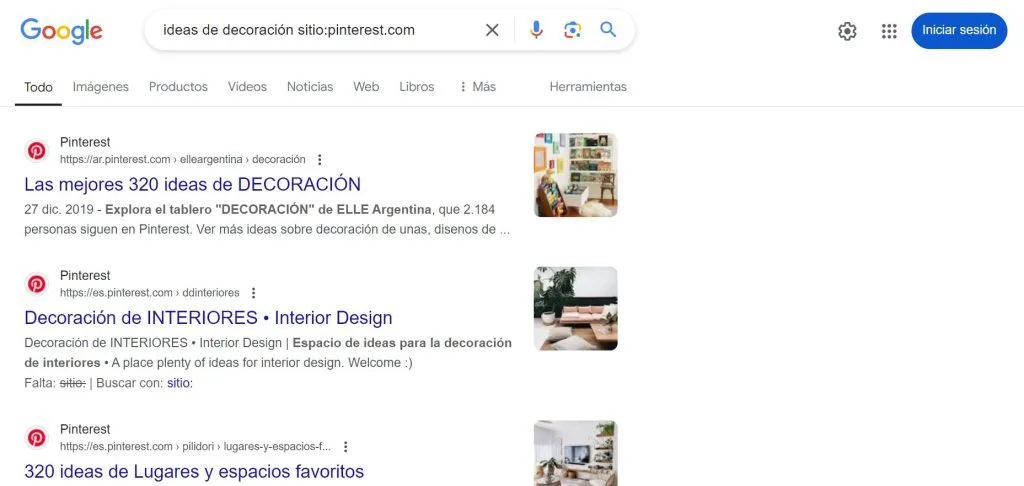Open three-dot menu next to elleargentina URL

(x=319, y=159)
